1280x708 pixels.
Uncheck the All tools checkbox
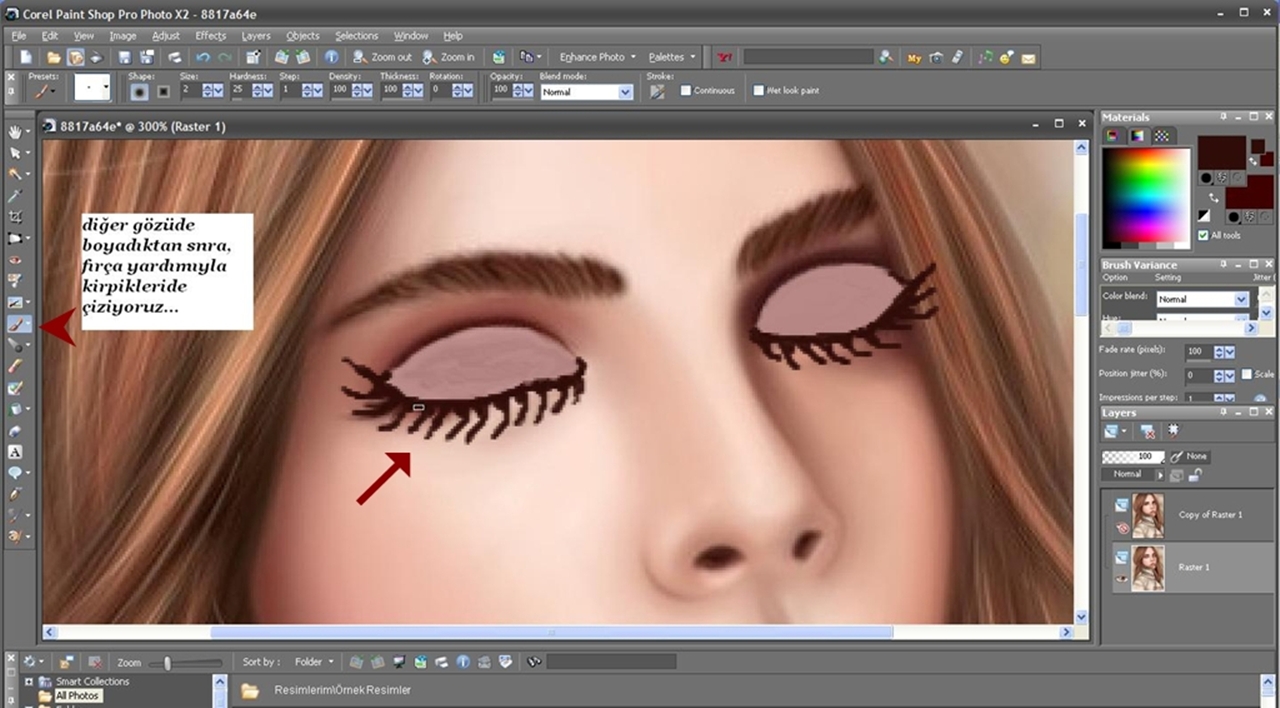tap(1203, 235)
